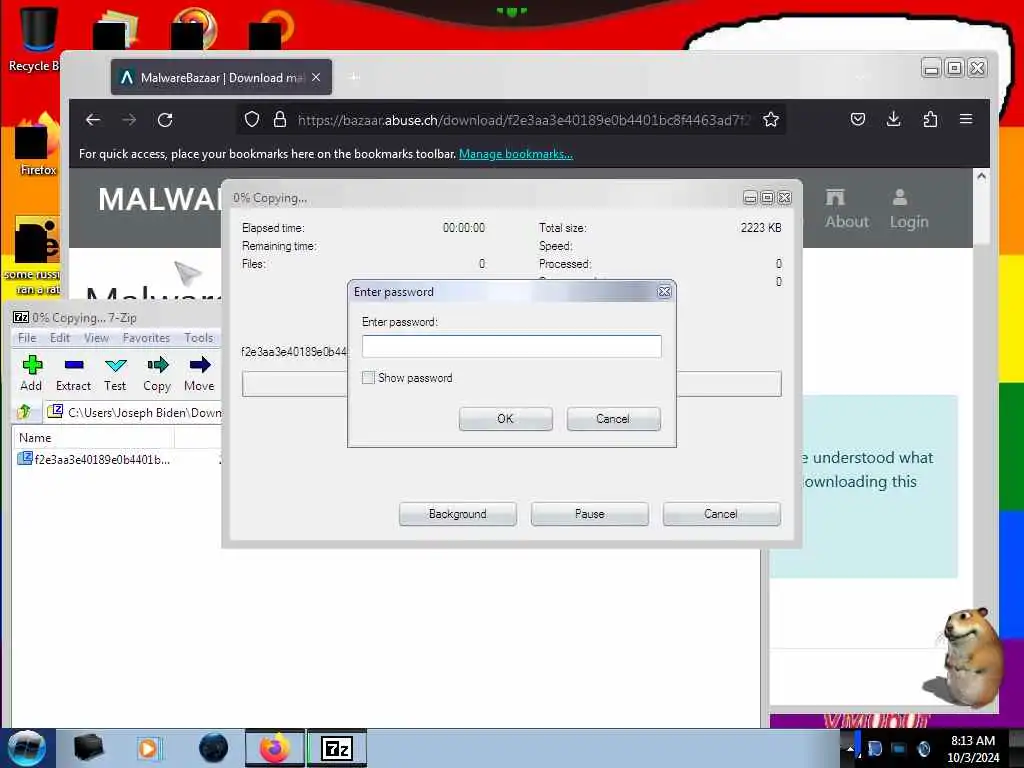The width and height of the screenshot is (1024, 768).
Task: Show hidden system tray icons
Action: [850, 749]
